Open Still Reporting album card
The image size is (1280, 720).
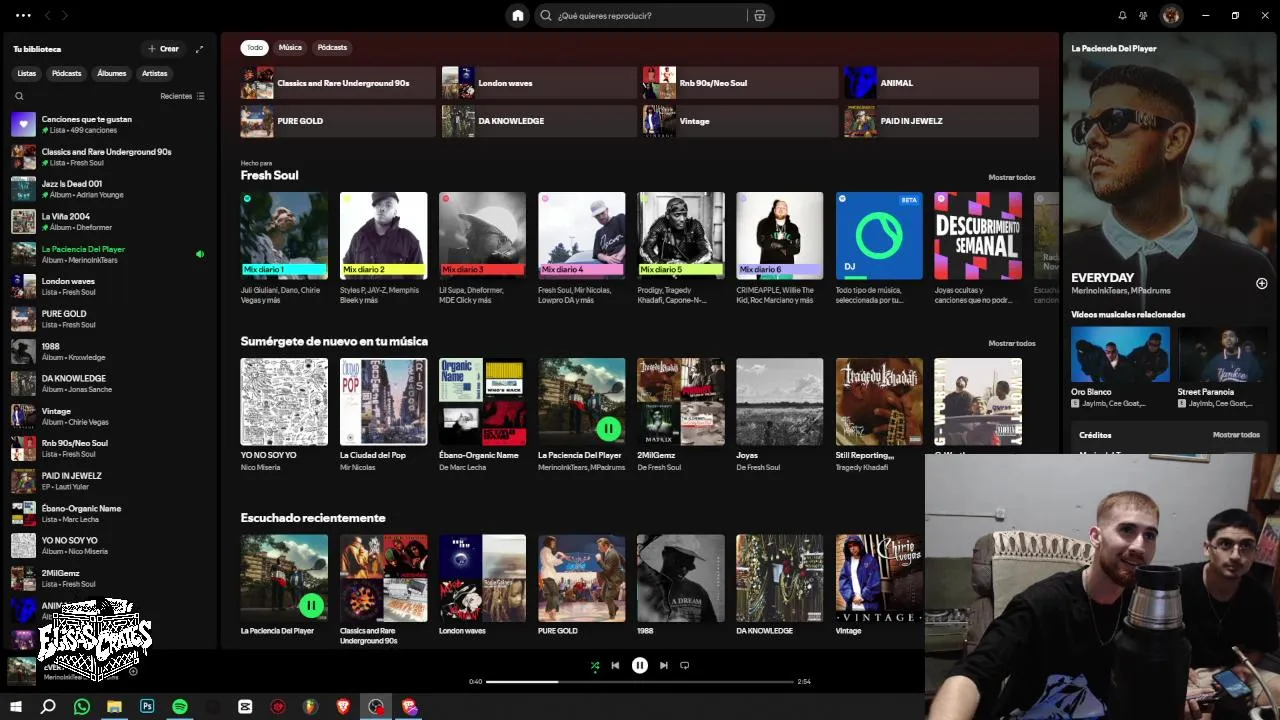coord(879,414)
